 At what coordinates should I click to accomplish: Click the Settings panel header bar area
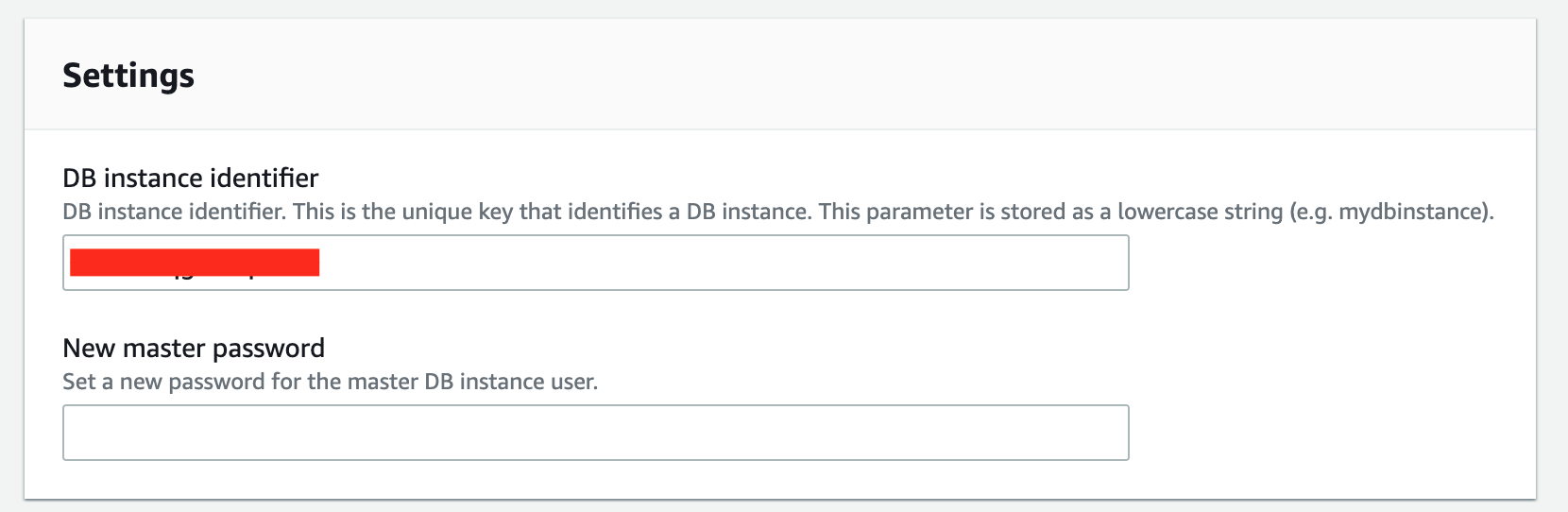pyautogui.click(x=850, y=76)
